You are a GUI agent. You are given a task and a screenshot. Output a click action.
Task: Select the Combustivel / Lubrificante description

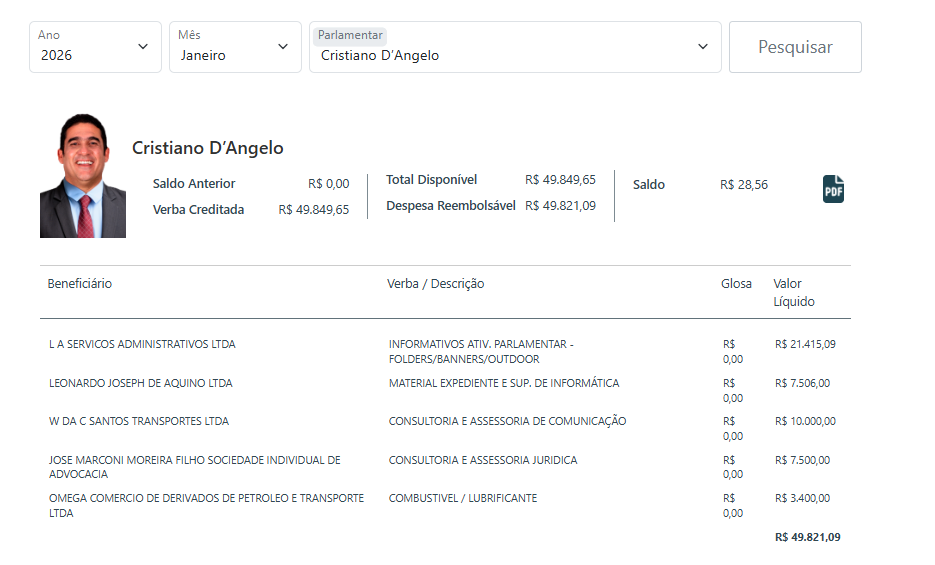tap(463, 498)
